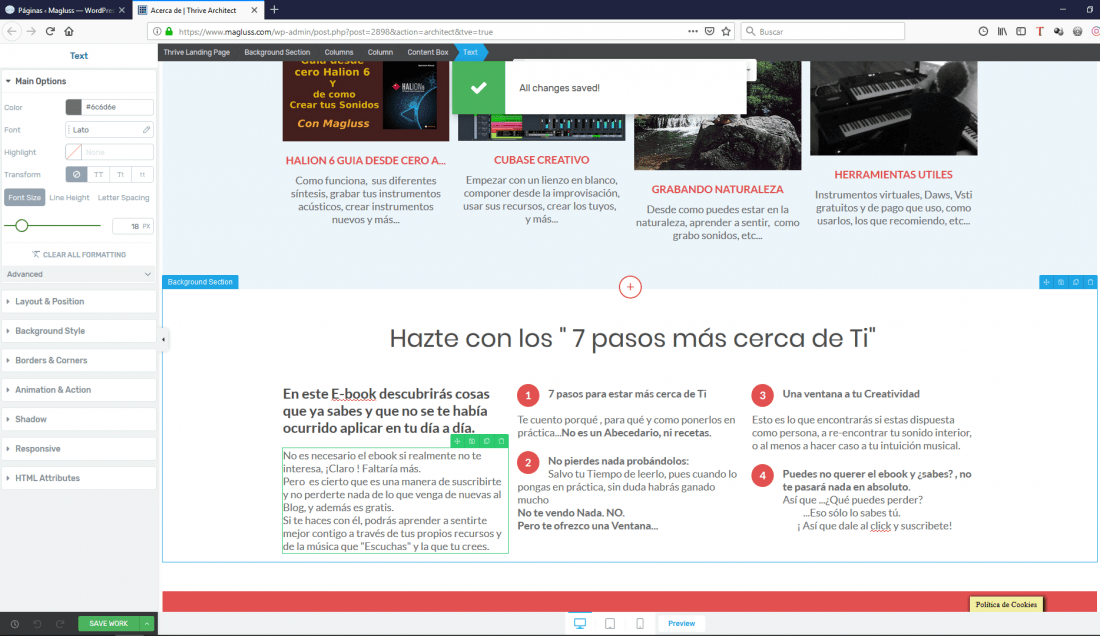1100x636 pixels.
Task: Switch to mobile preview mode
Action: pyautogui.click(x=640, y=623)
